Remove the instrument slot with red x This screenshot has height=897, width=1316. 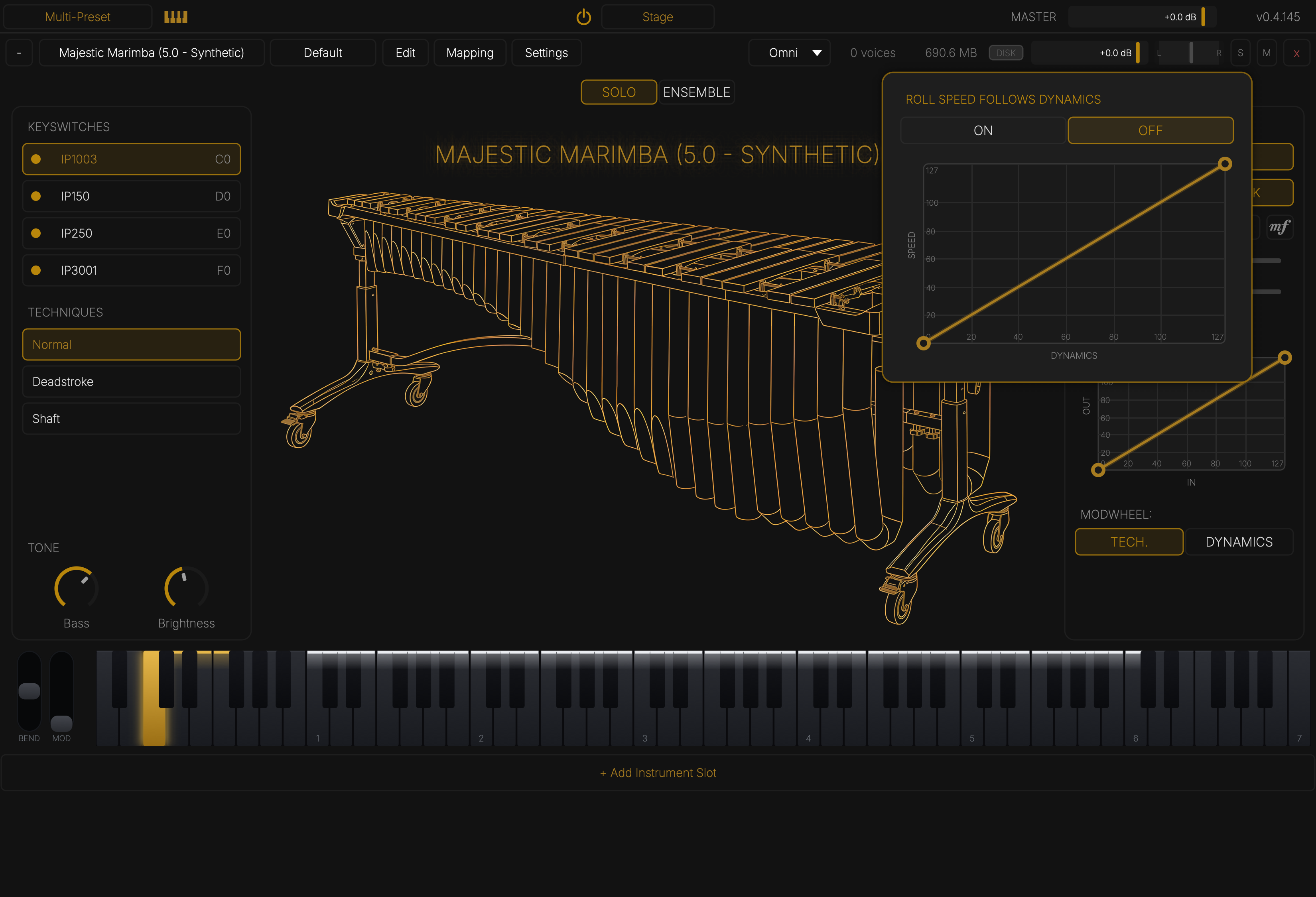tap(1296, 53)
